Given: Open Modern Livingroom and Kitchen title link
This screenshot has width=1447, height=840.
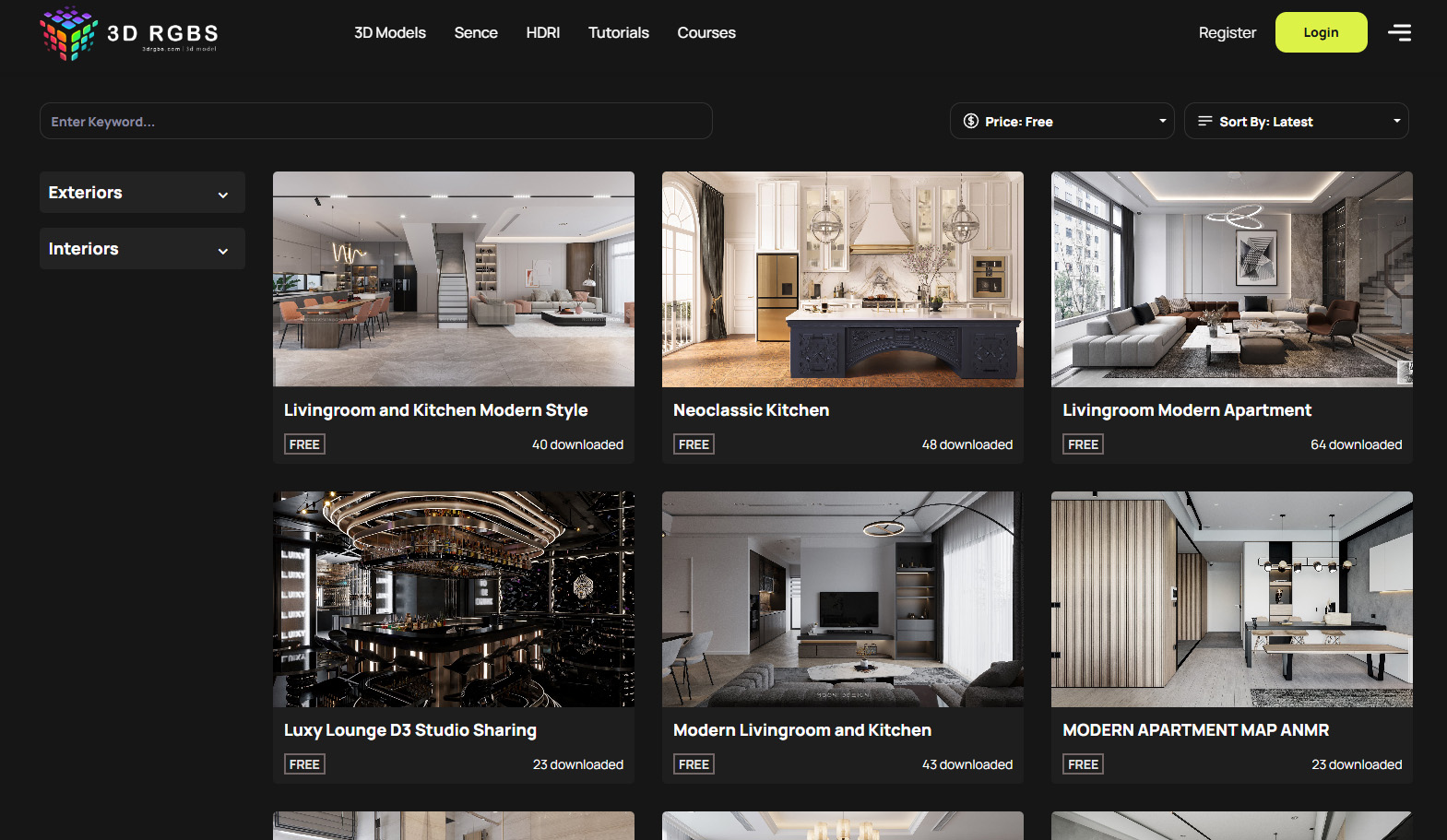Looking at the screenshot, I should pyautogui.click(x=801, y=730).
